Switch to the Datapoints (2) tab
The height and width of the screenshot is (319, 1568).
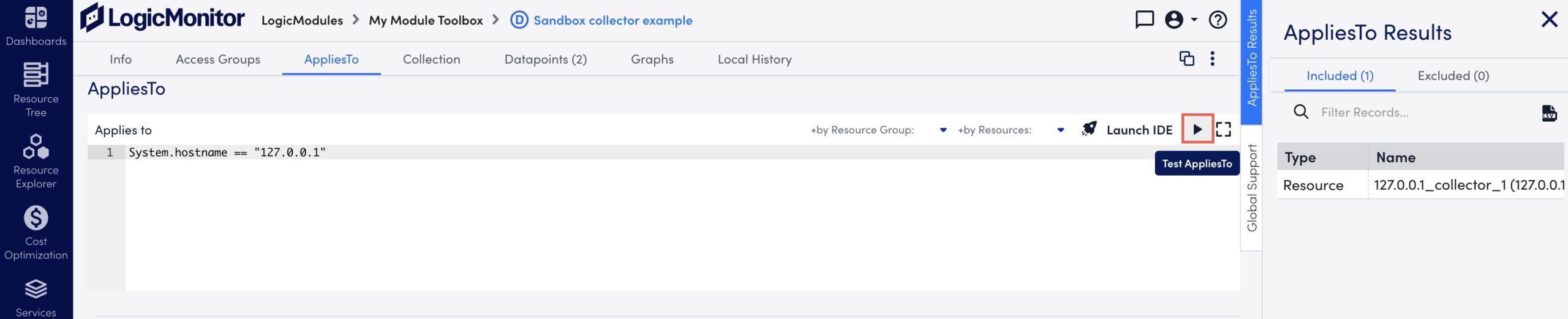point(545,59)
